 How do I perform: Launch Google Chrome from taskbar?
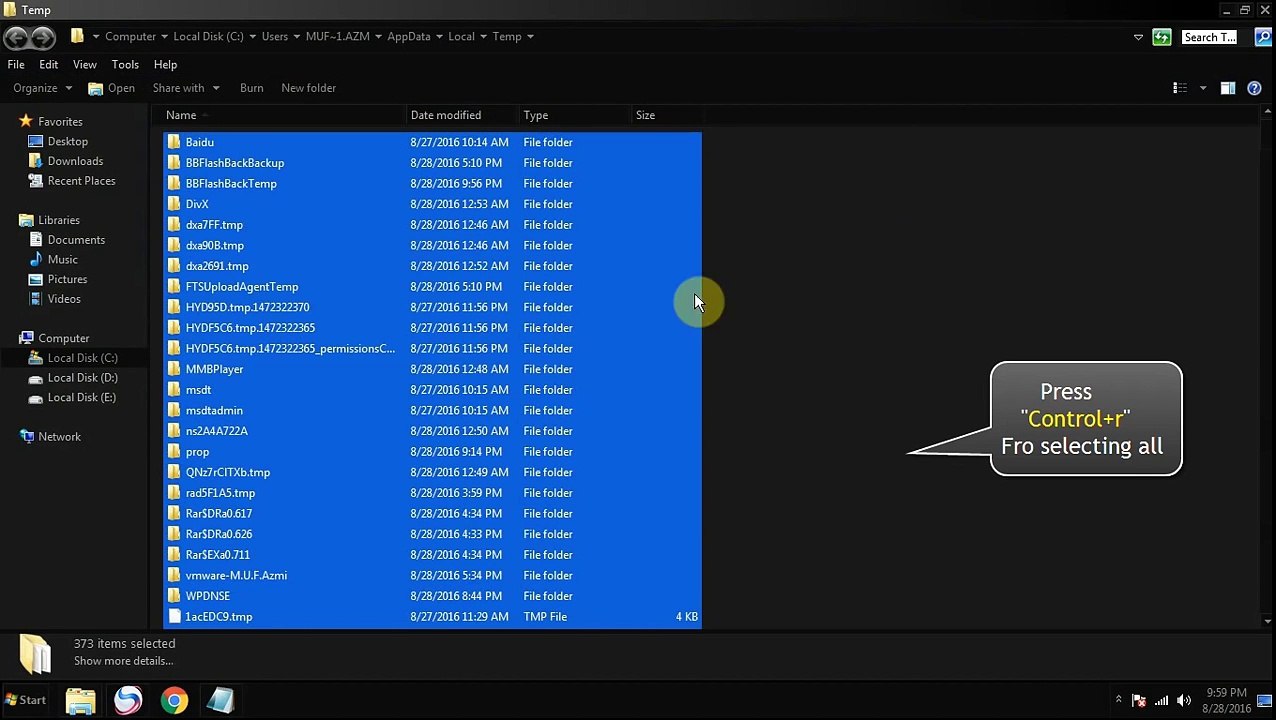[x=174, y=700]
